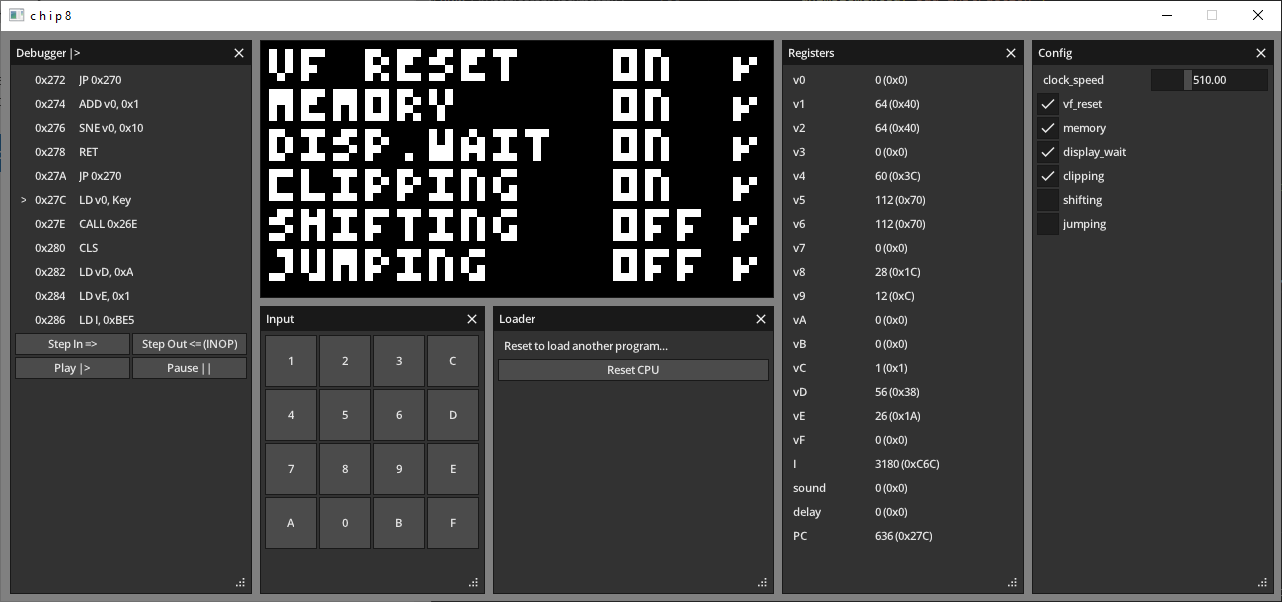
Task: Enable the jumping checkbox
Action: [1047, 224]
